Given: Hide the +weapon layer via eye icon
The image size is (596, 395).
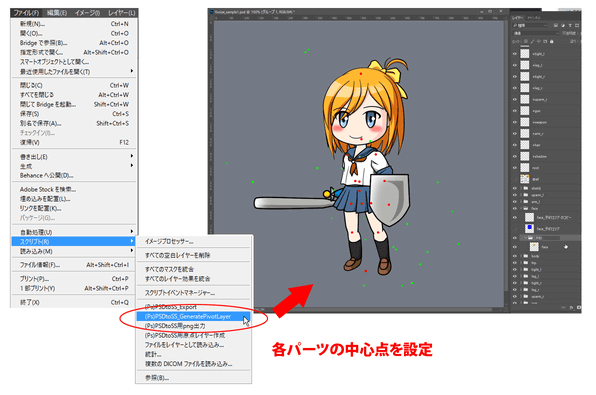Looking at the screenshot, I should (515, 122).
